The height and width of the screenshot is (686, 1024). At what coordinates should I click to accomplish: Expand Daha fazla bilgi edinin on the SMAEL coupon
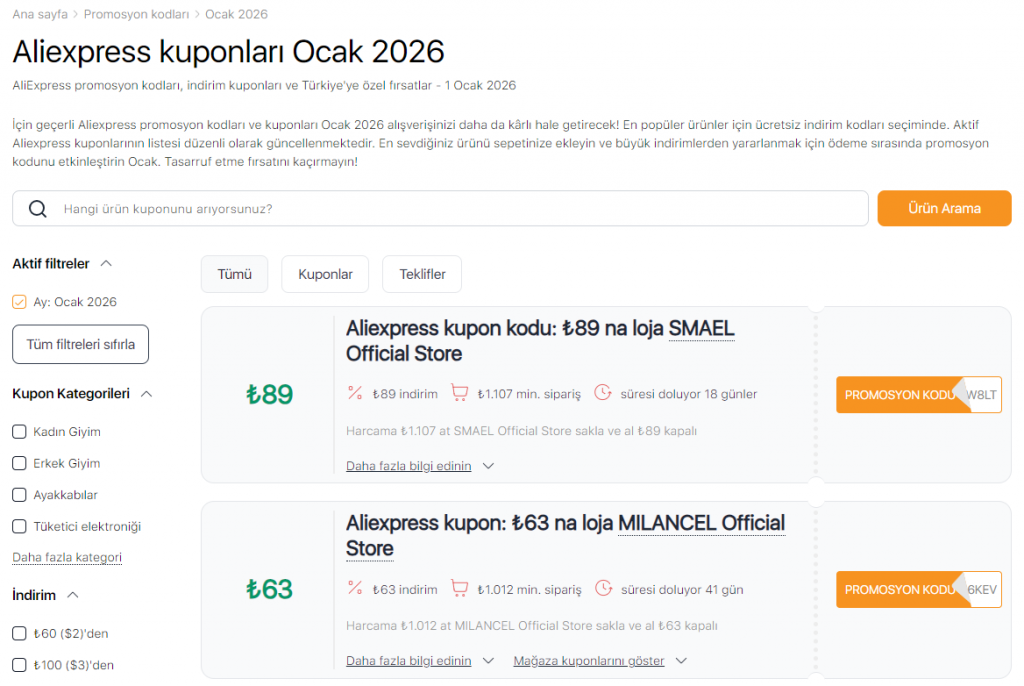pos(408,465)
